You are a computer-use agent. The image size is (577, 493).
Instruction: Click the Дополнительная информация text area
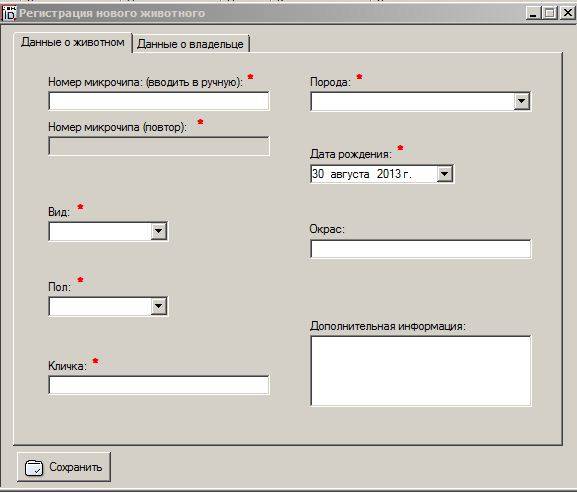(x=421, y=371)
